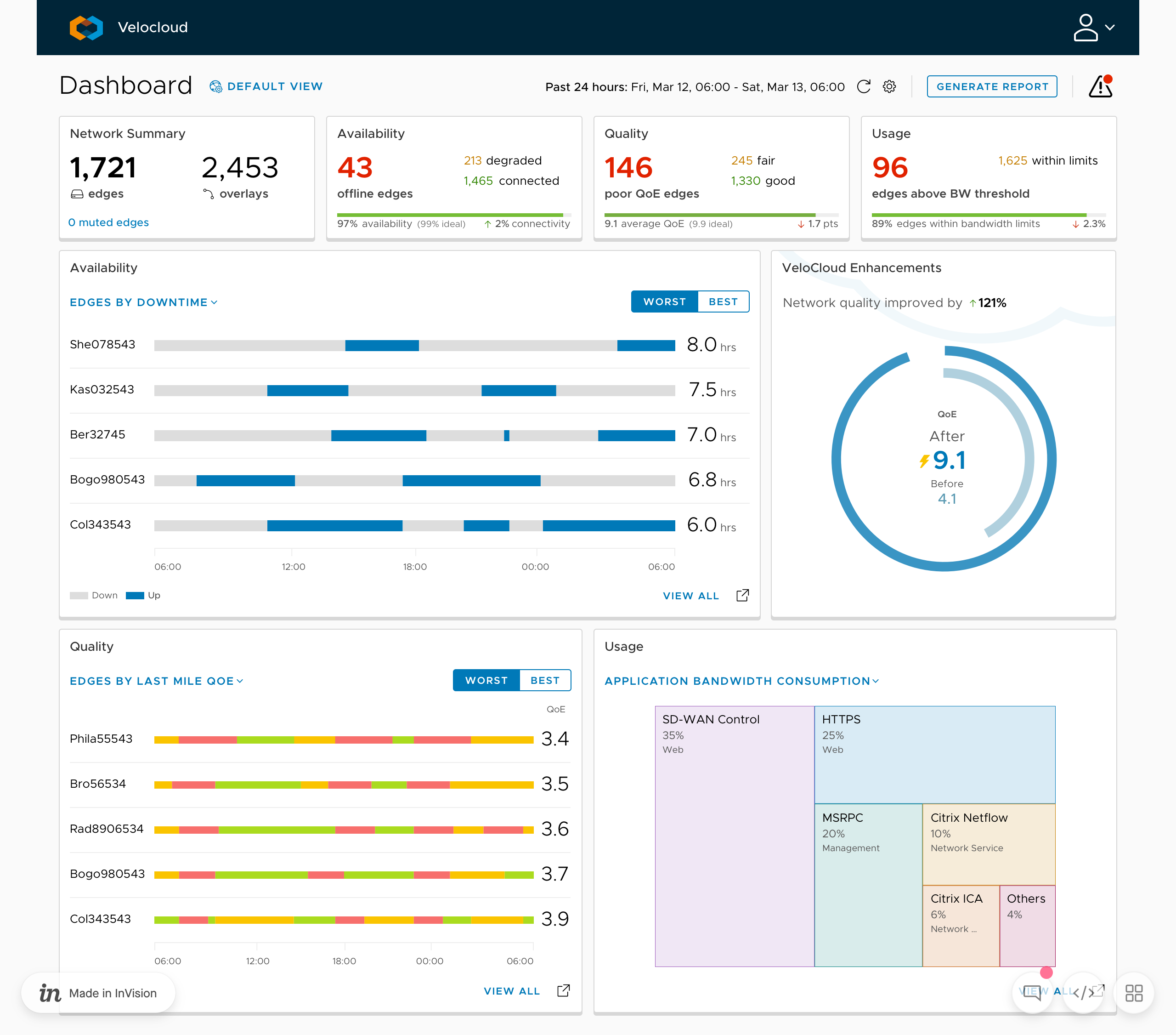Open Availability details with its external-link icon
This screenshot has width=1176, height=1035.
point(743,595)
